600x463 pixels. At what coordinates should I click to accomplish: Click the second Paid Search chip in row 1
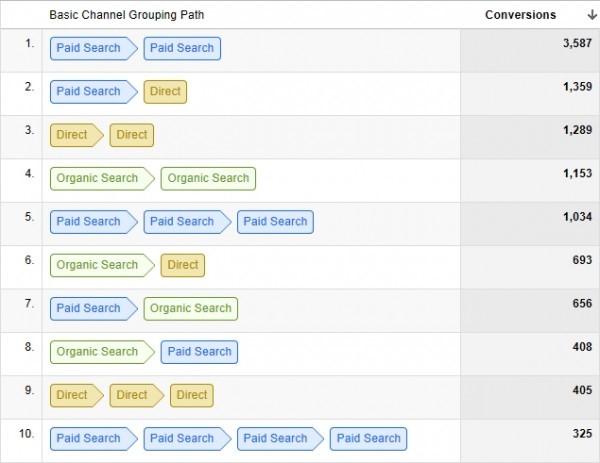click(182, 48)
